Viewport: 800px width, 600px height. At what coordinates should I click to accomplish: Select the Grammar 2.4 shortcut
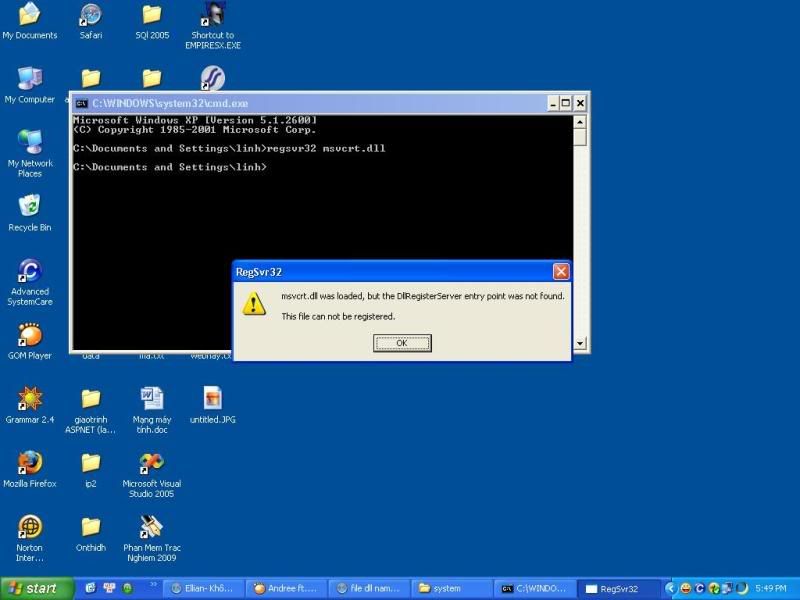click(x=30, y=406)
